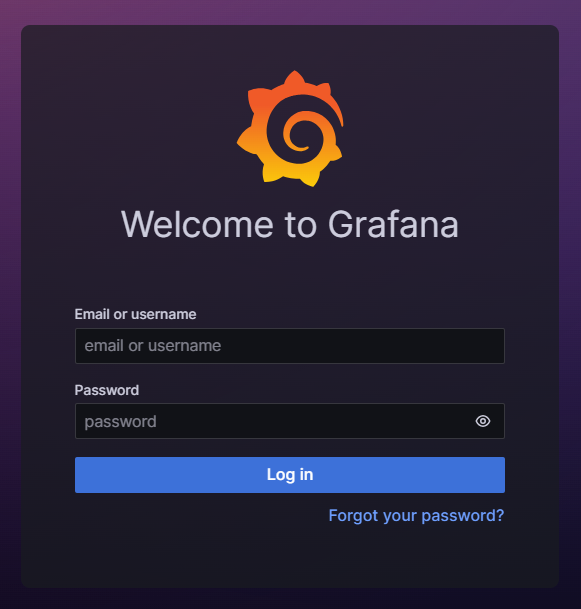Start password recovery via Forgot your password?
Screen dimensions: 581x609
point(416,516)
